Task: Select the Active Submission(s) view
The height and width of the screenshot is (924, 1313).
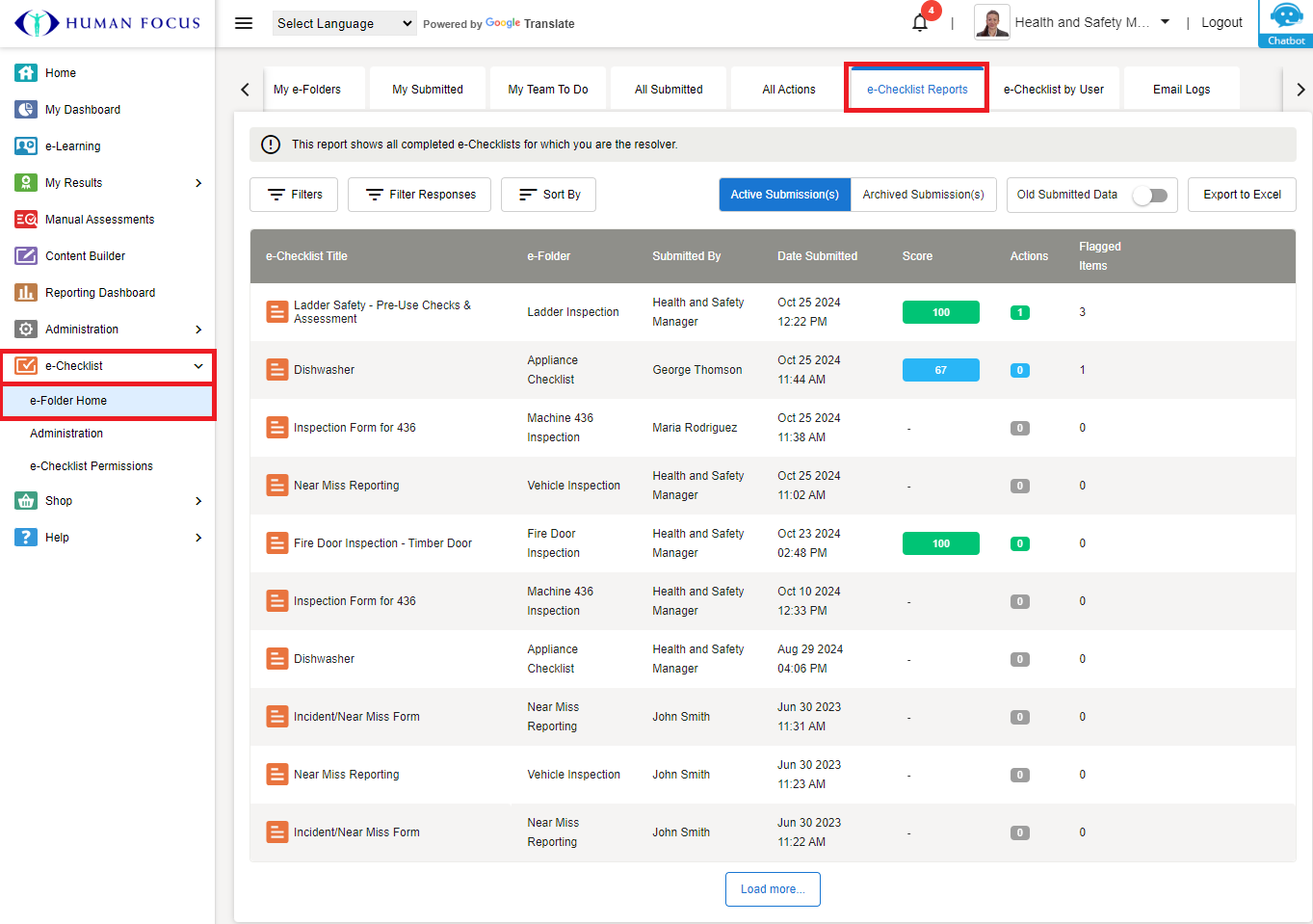Action: pos(784,195)
